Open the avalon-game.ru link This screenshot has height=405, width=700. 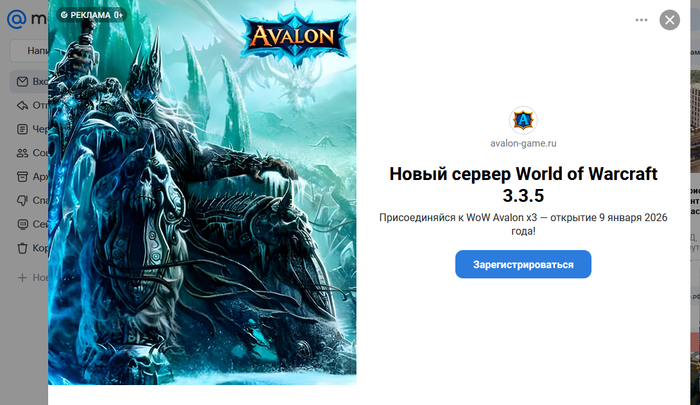coord(523,143)
